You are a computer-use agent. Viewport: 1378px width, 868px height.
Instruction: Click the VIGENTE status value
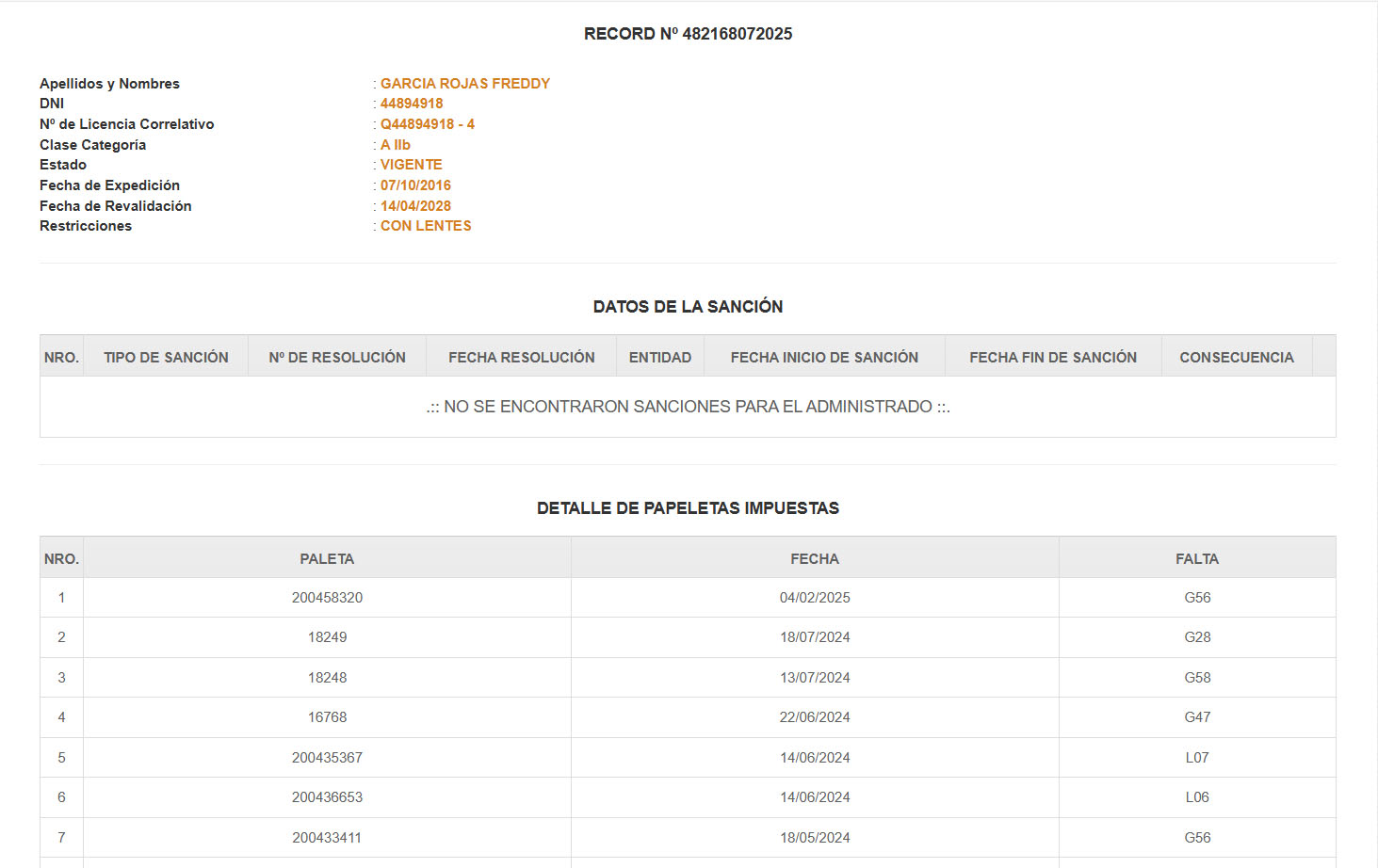click(x=411, y=165)
